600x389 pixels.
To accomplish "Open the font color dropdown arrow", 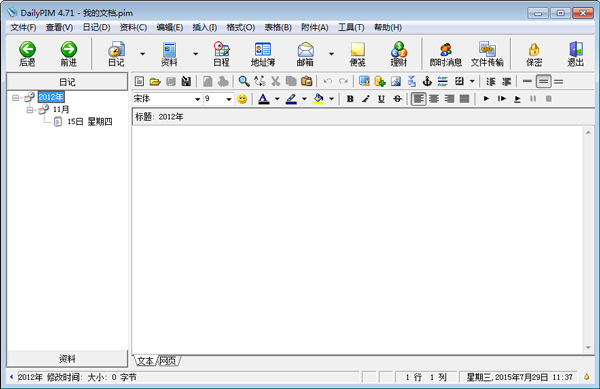I will coord(277,99).
